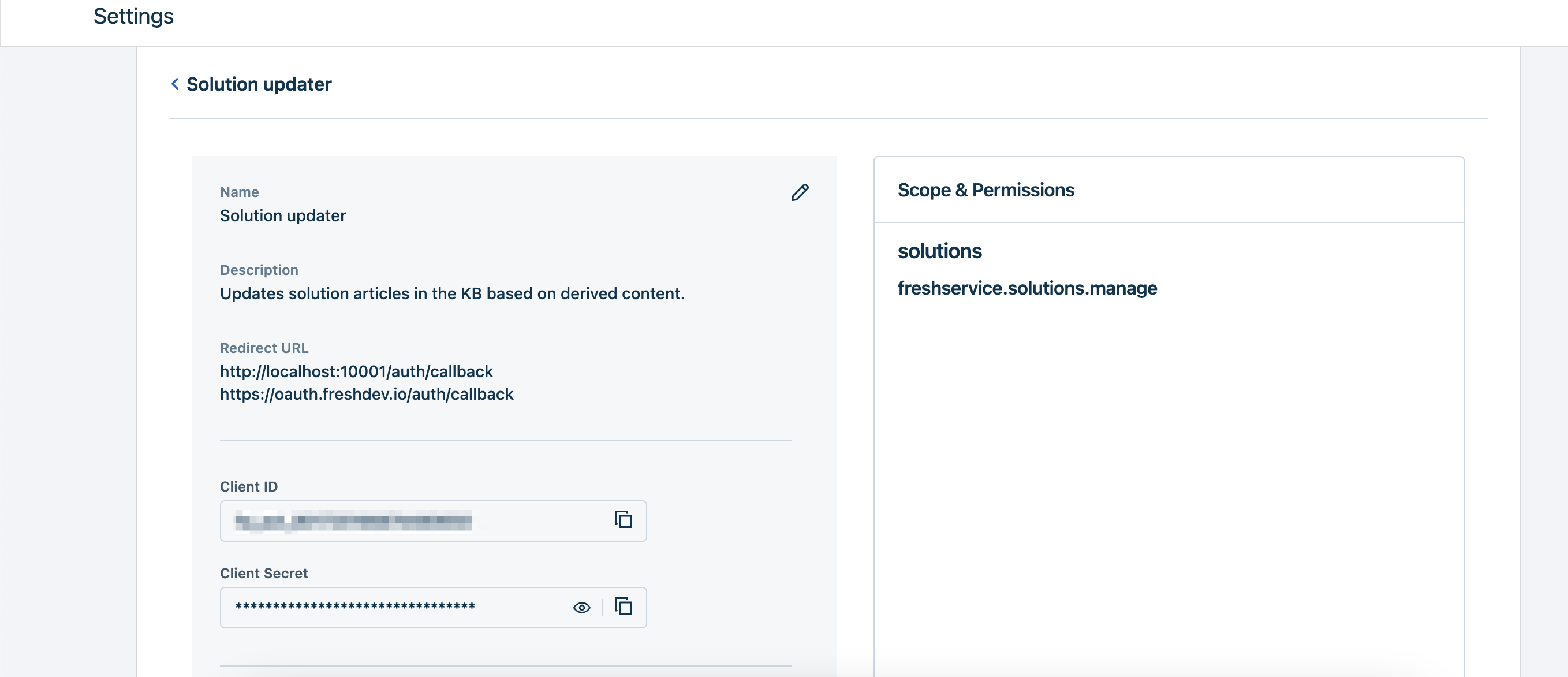This screenshot has width=1568, height=677.
Task: Copy the Client Secret value
Action: click(x=624, y=607)
